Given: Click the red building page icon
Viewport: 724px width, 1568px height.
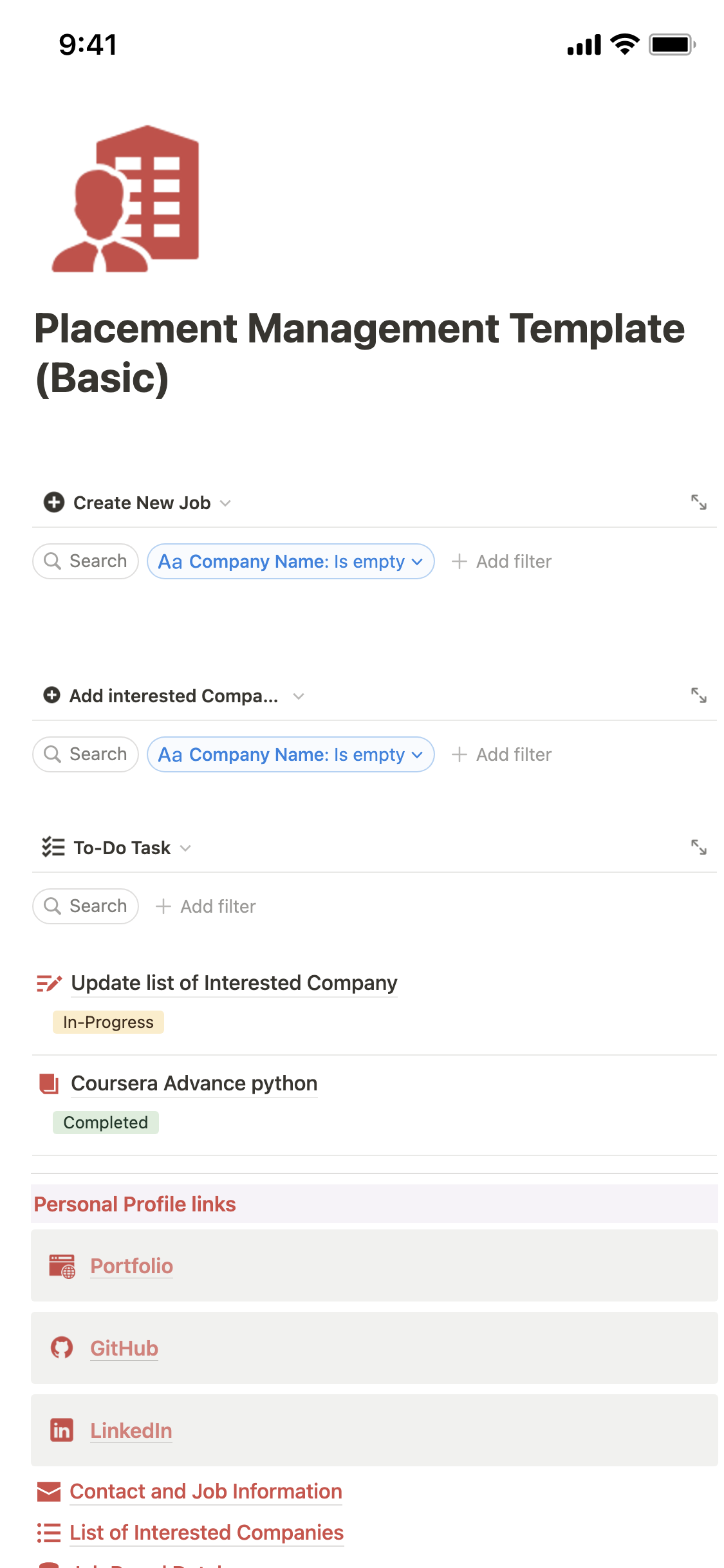Looking at the screenshot, I should 126,198.
